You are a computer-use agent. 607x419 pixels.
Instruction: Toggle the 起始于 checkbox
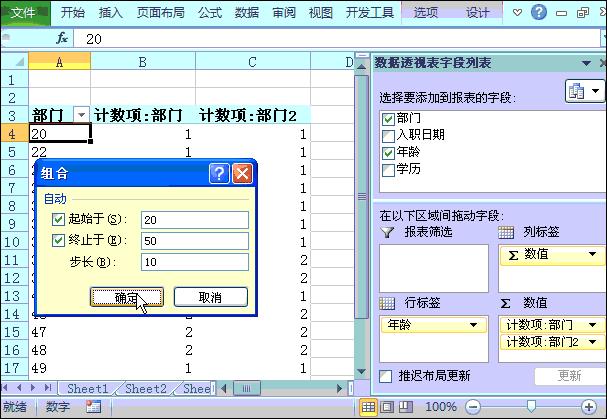click(x=58, y=220)
